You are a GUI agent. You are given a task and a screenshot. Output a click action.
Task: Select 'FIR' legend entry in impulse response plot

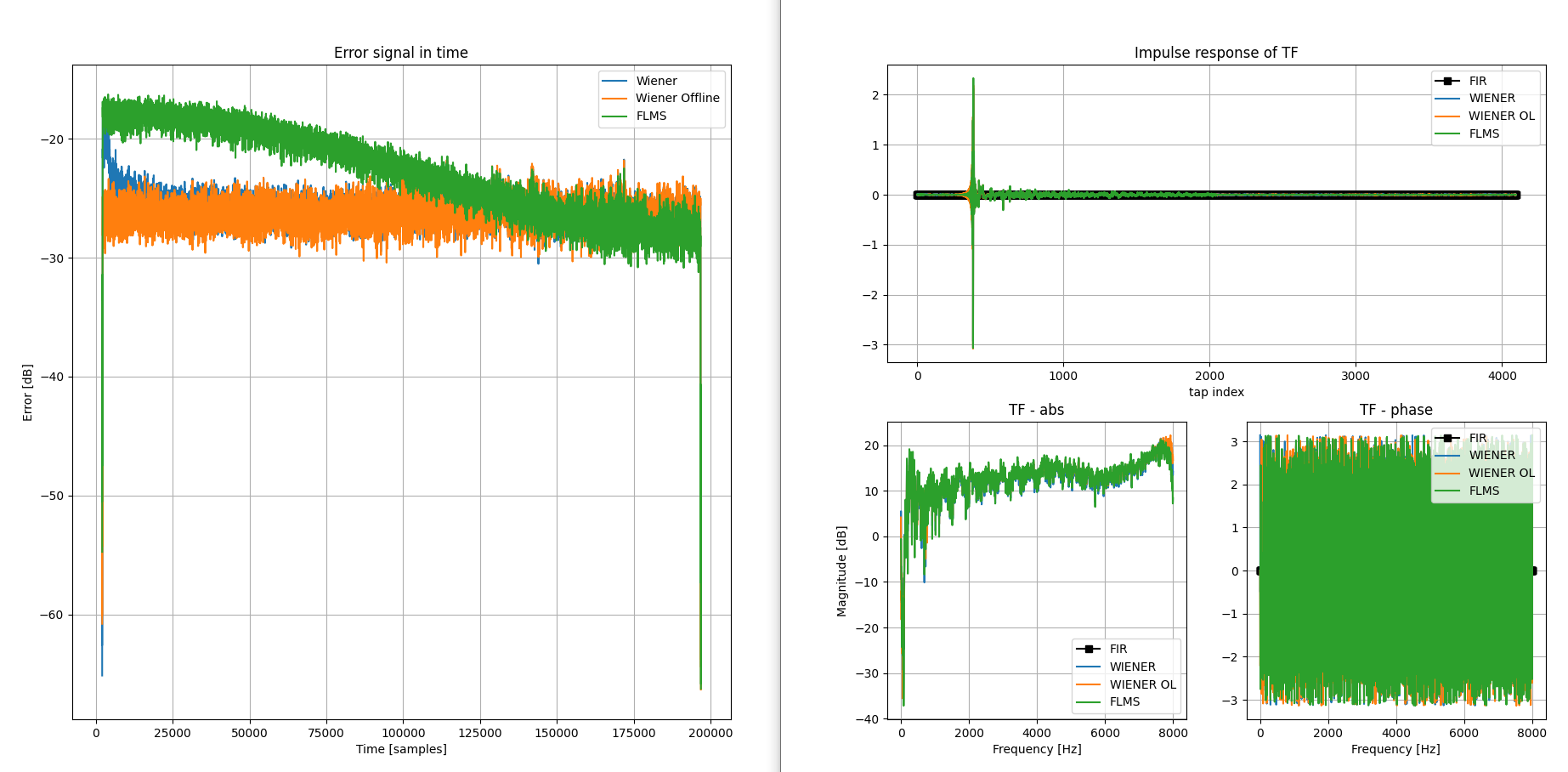(1478, 81)
